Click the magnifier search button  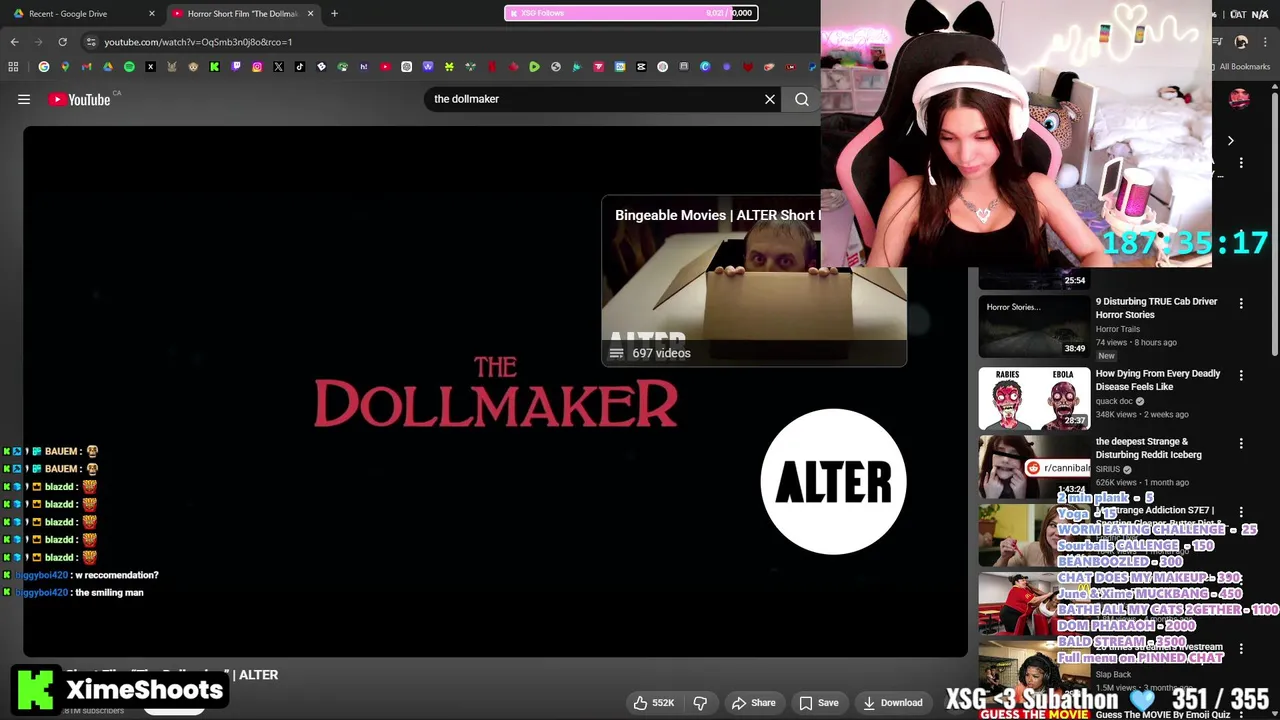click(x=802, y=99)
